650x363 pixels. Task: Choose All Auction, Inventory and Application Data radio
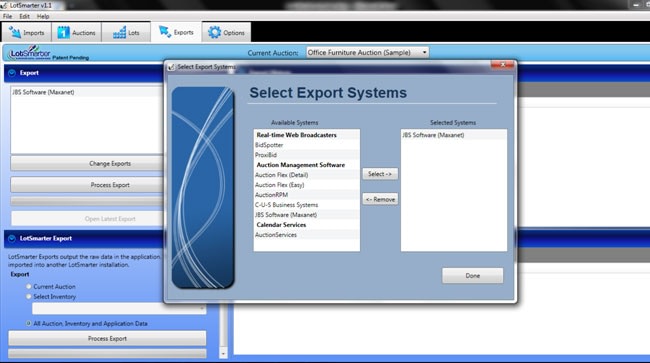click(x=29, y=323)
